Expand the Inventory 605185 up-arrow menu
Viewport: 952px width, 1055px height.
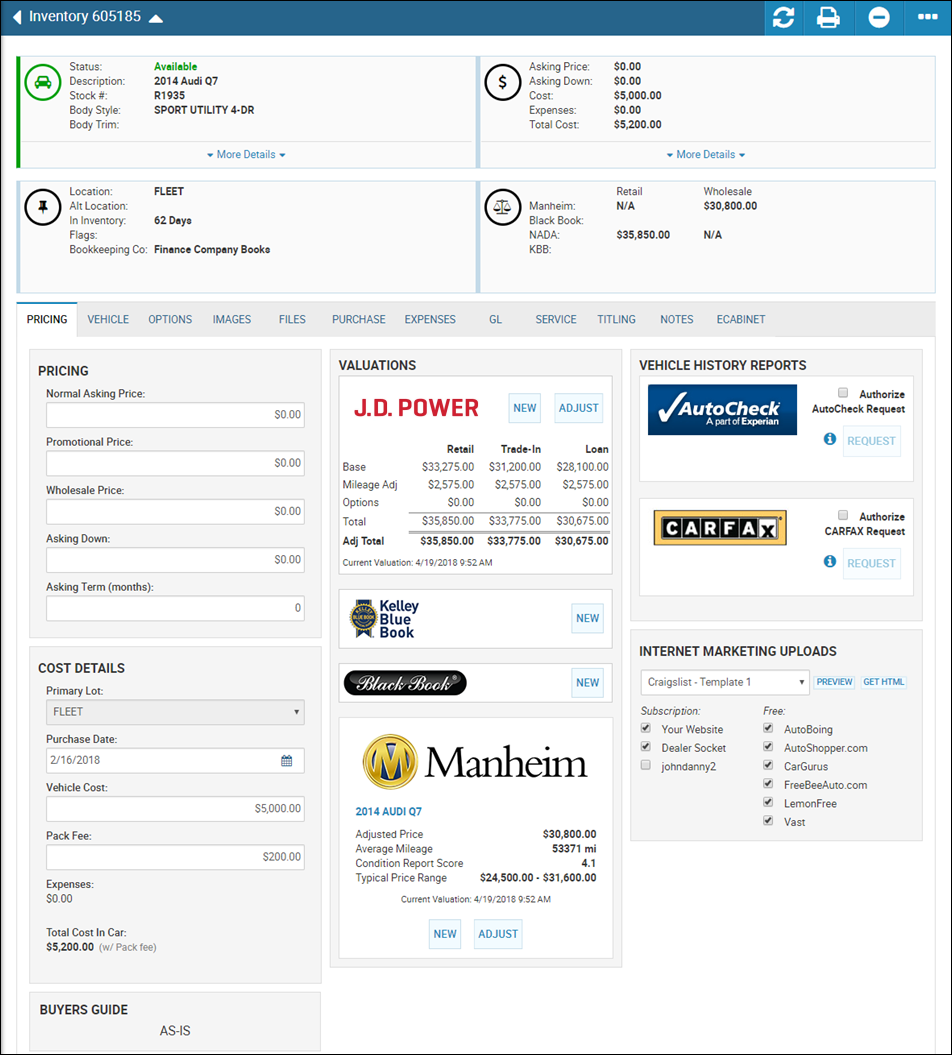(156, 19)
